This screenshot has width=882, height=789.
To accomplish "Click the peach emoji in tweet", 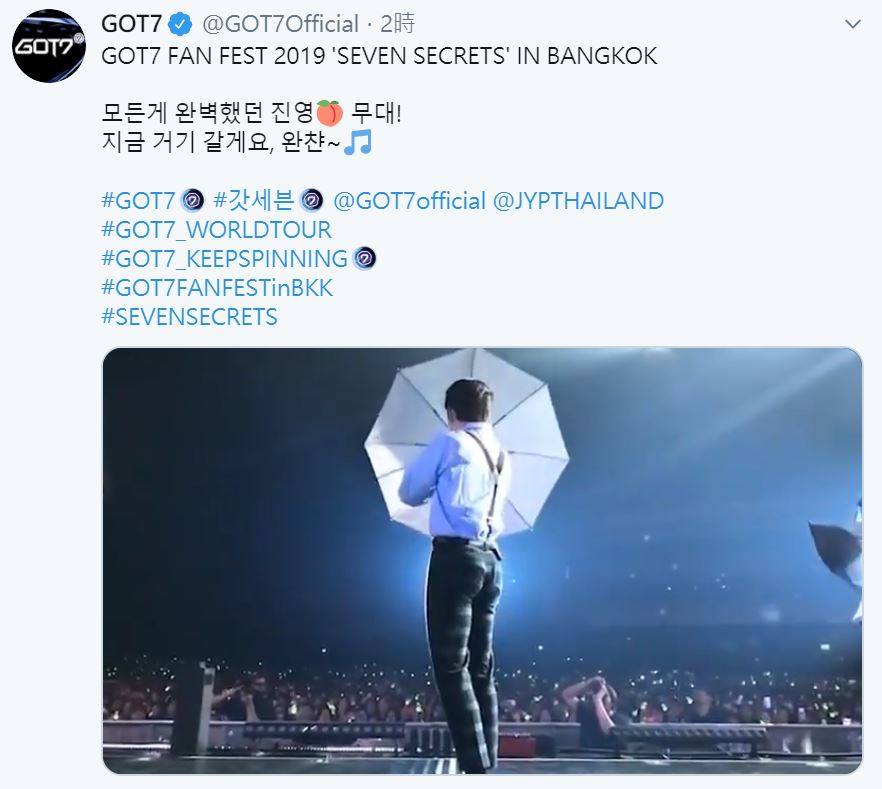I will 329,113.
